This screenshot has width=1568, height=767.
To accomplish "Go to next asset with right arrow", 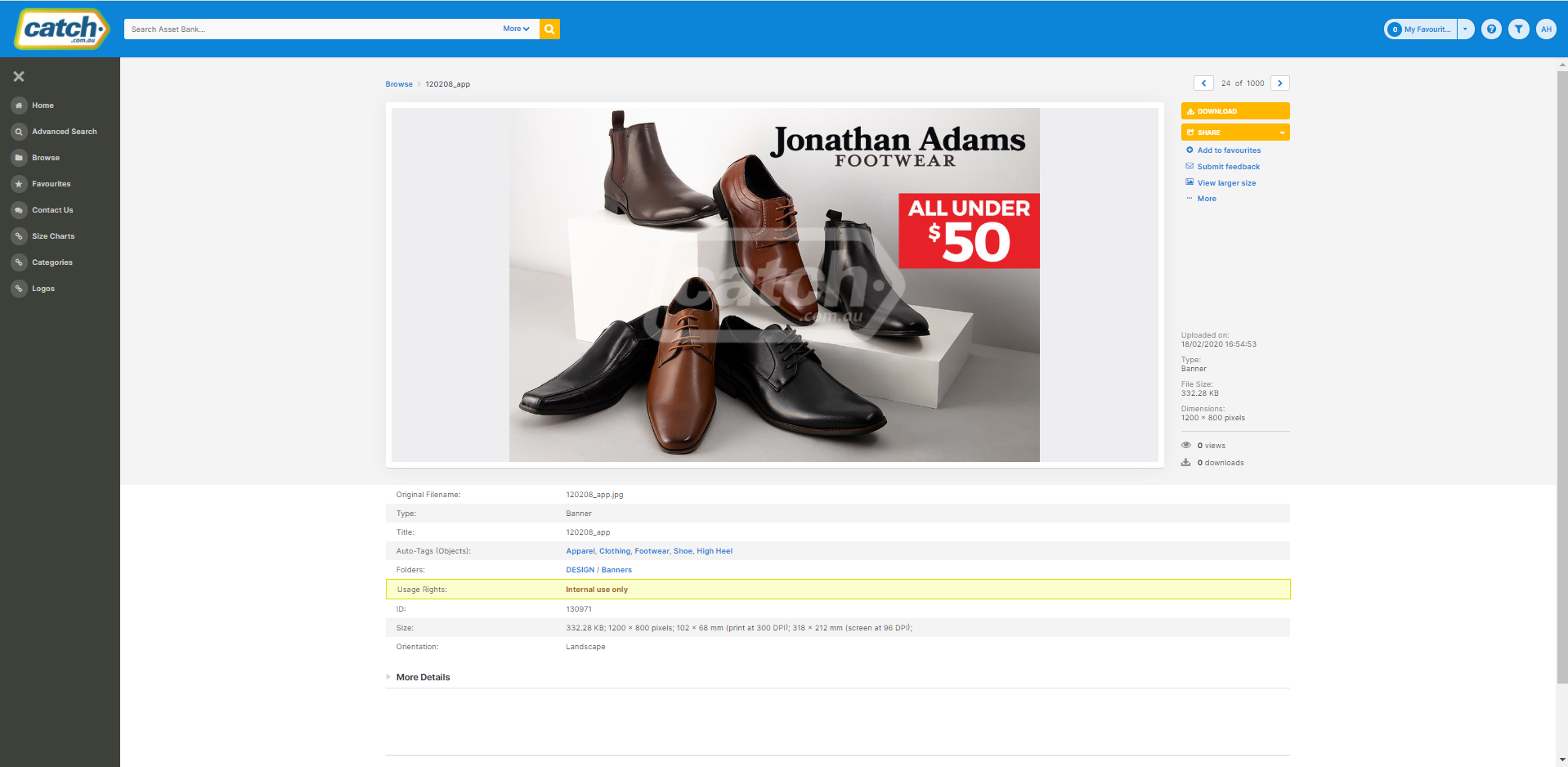I will click(1280, 83).
